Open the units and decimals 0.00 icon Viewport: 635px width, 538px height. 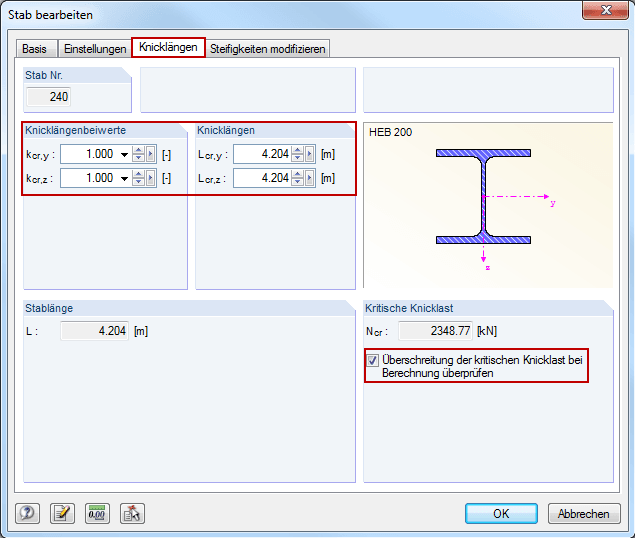(97, 513)
